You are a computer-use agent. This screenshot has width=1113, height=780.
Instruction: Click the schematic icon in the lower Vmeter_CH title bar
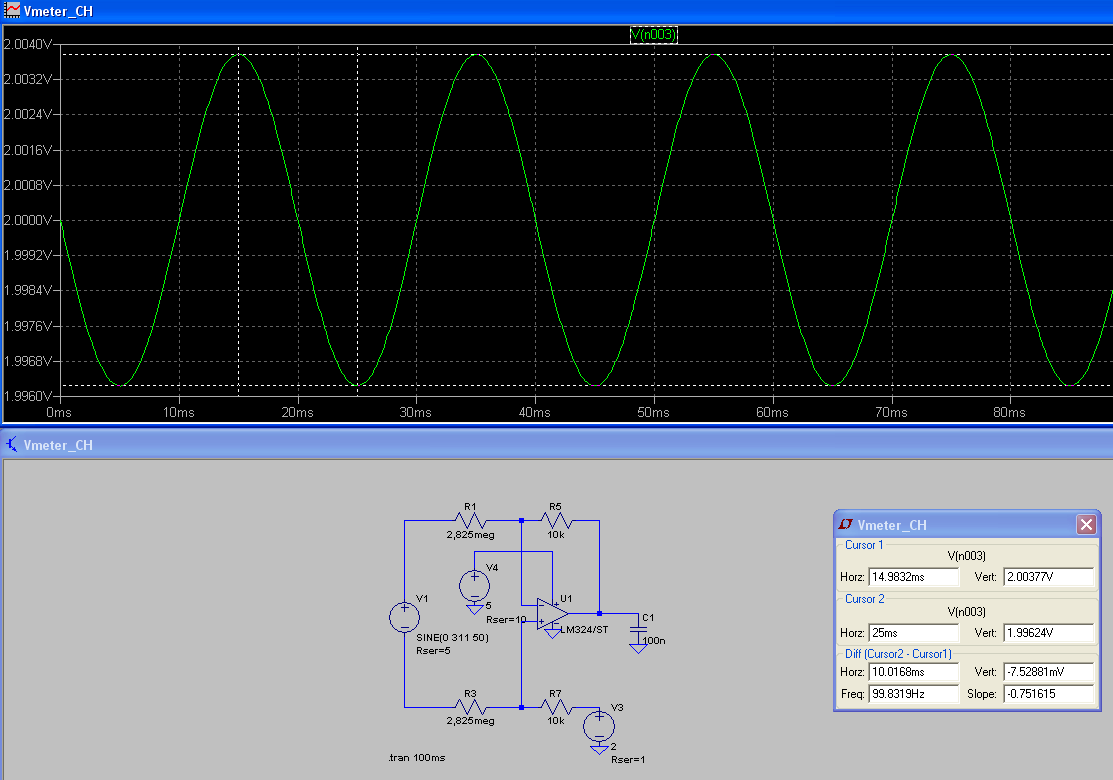(x=12, y=445)
